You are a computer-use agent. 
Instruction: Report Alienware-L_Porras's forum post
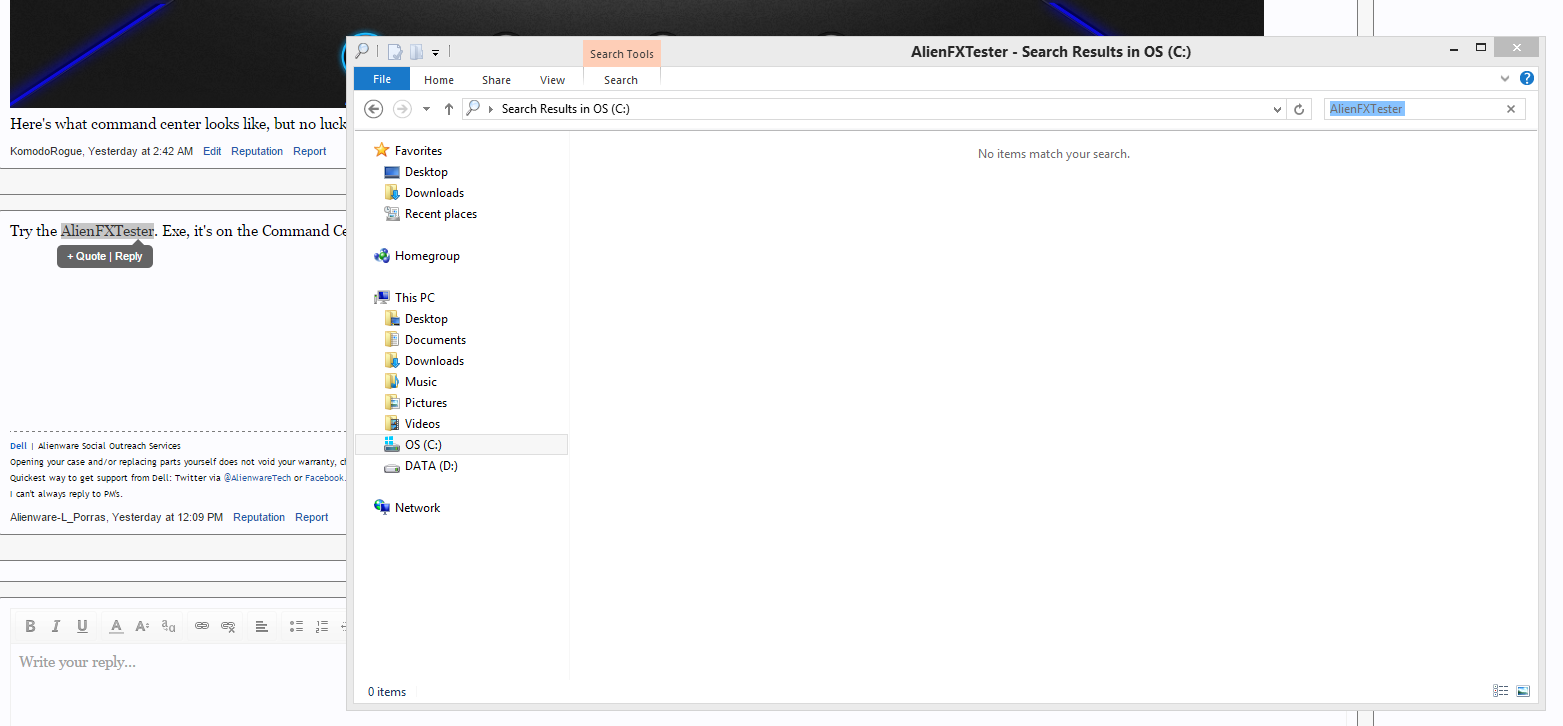click(312, 518)
